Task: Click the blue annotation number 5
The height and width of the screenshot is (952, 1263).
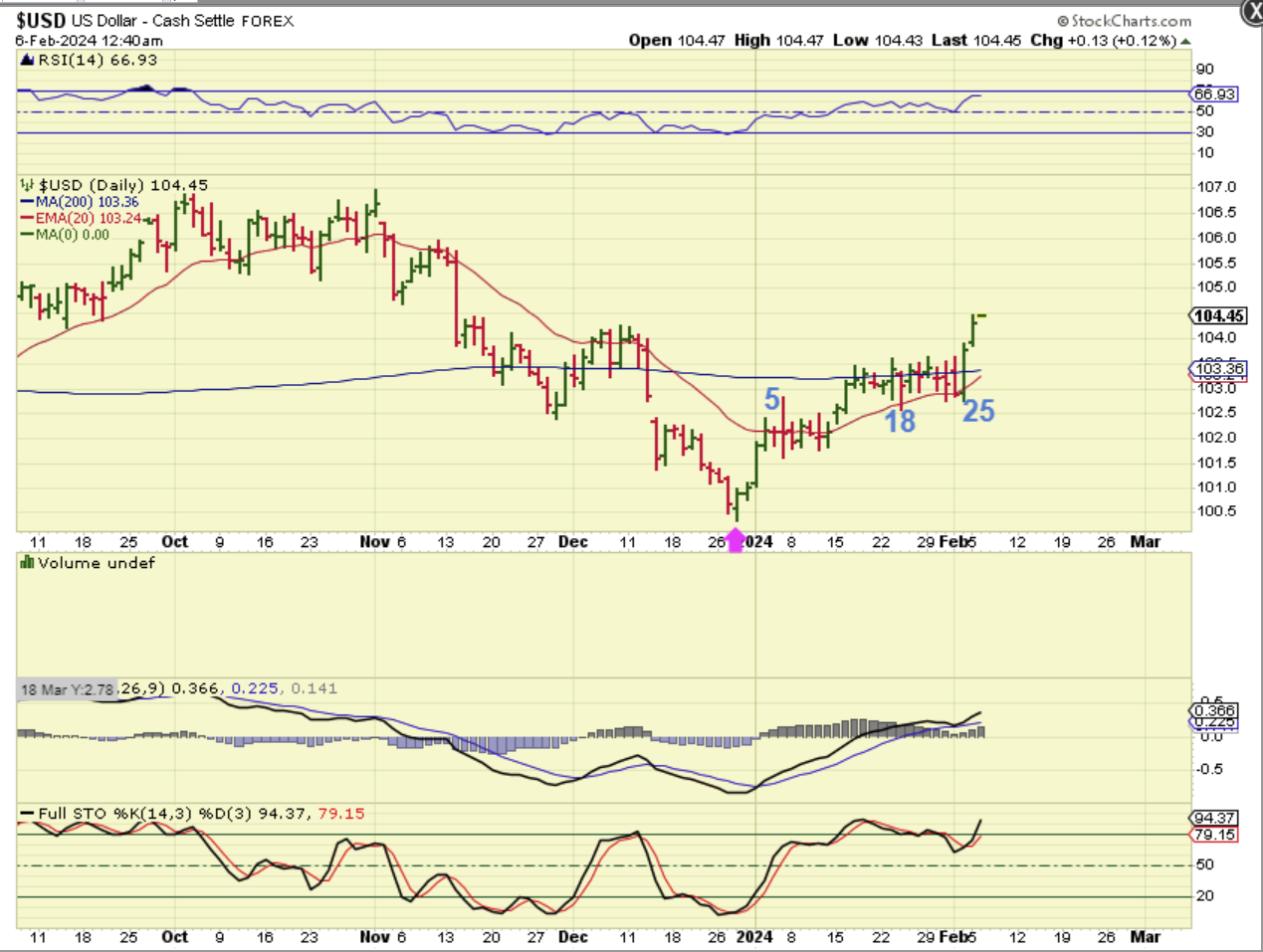Action: point(771,399)
